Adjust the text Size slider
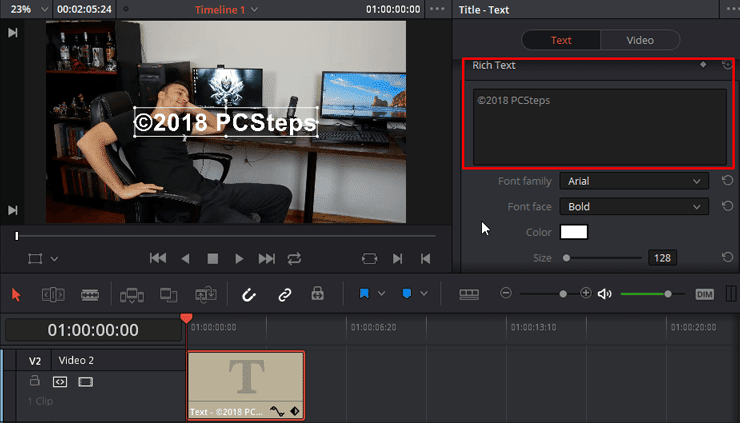This screenshot has width=740, height=423. (x=566, y=258)
